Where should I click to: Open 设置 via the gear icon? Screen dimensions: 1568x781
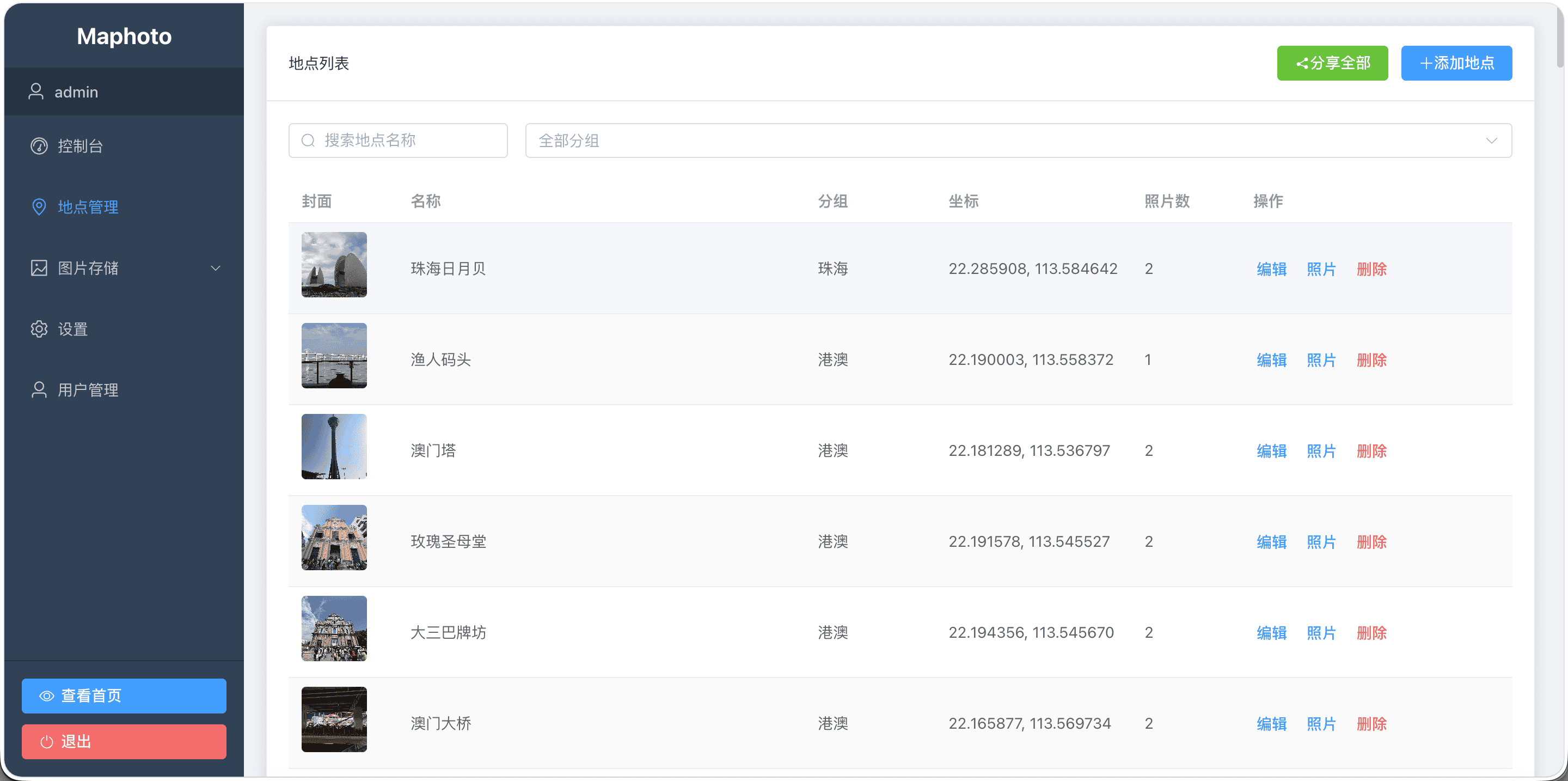click(39, 329)
